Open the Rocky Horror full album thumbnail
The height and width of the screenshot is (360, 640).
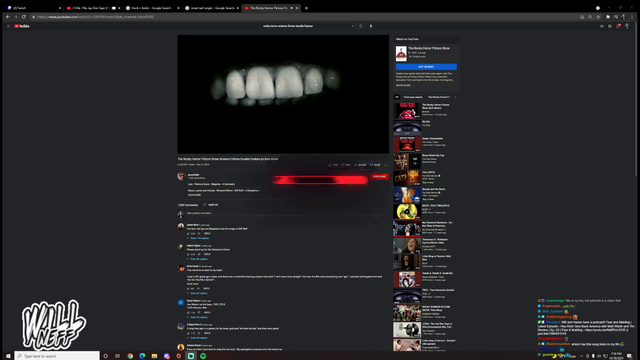tap(407, 111)
